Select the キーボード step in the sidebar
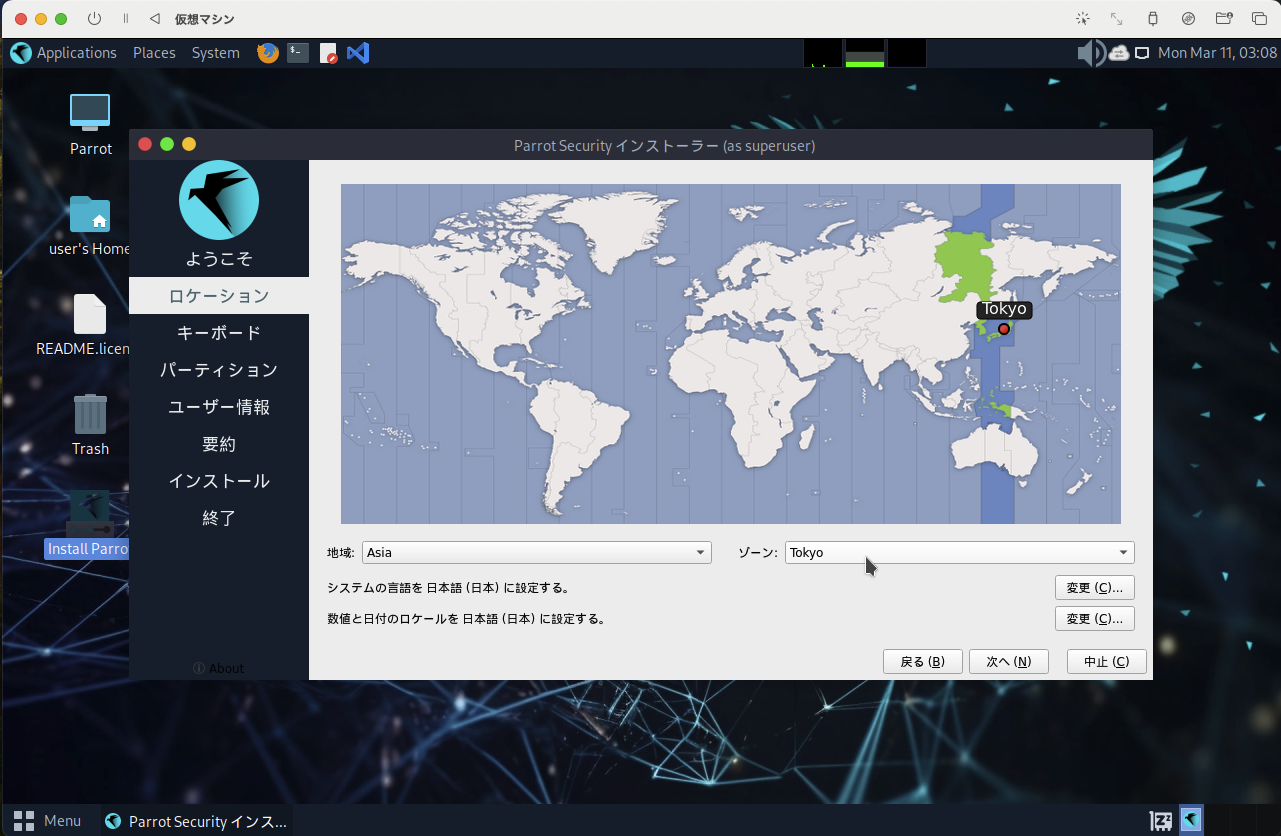Viewport: 1281px width, 836px height. pos(219,333)
